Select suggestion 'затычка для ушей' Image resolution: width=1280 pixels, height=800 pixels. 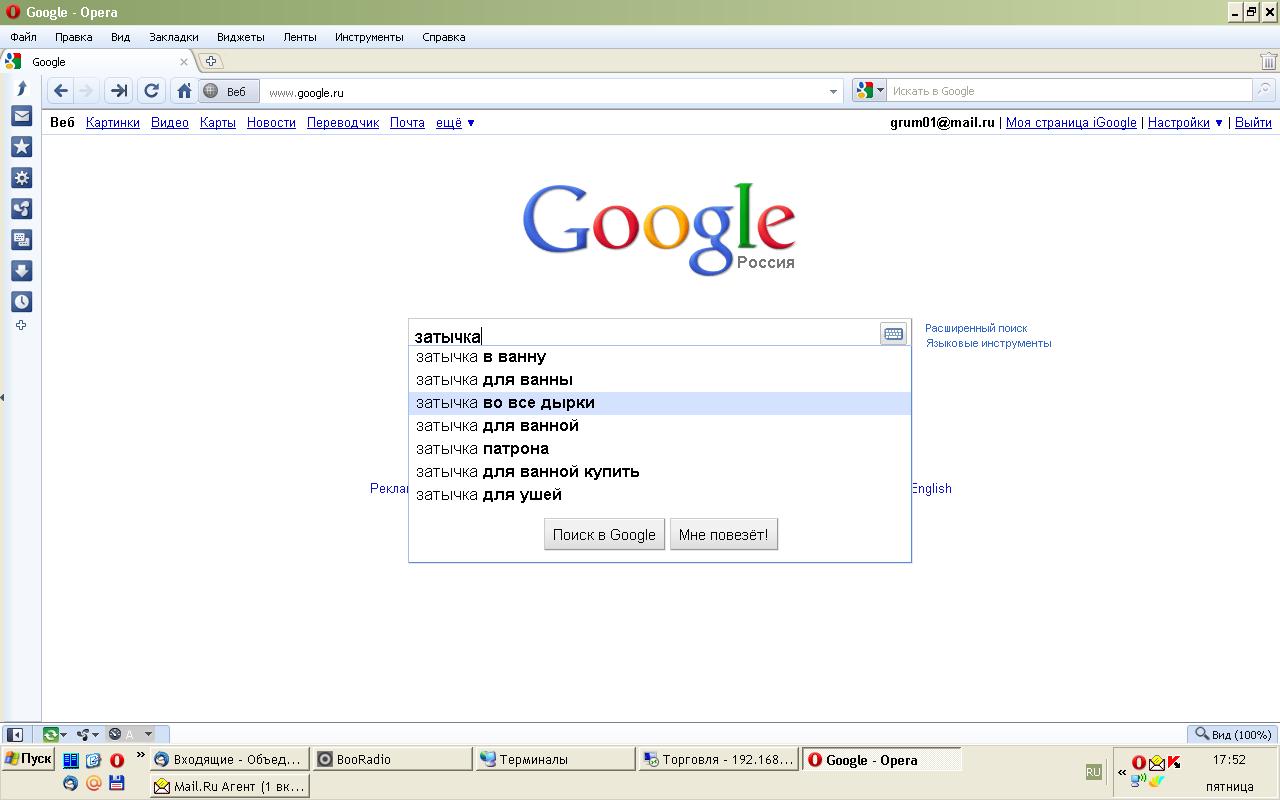[660, 495]
